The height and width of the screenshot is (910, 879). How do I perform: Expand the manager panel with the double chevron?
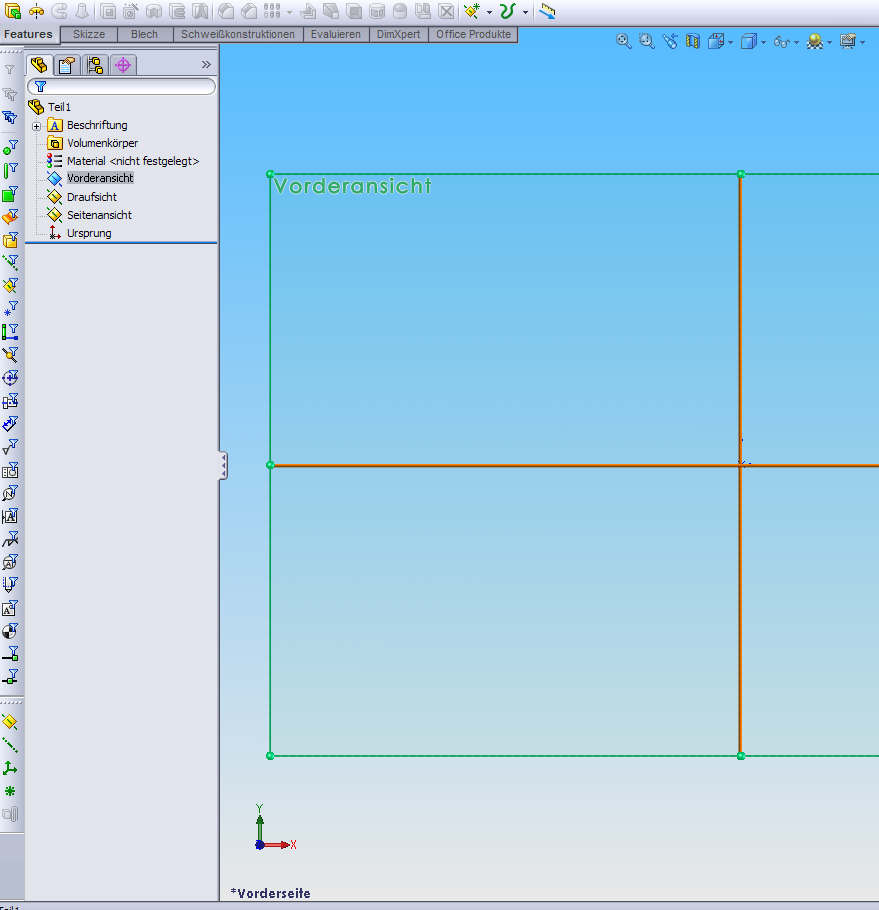(x=206, y=64)
